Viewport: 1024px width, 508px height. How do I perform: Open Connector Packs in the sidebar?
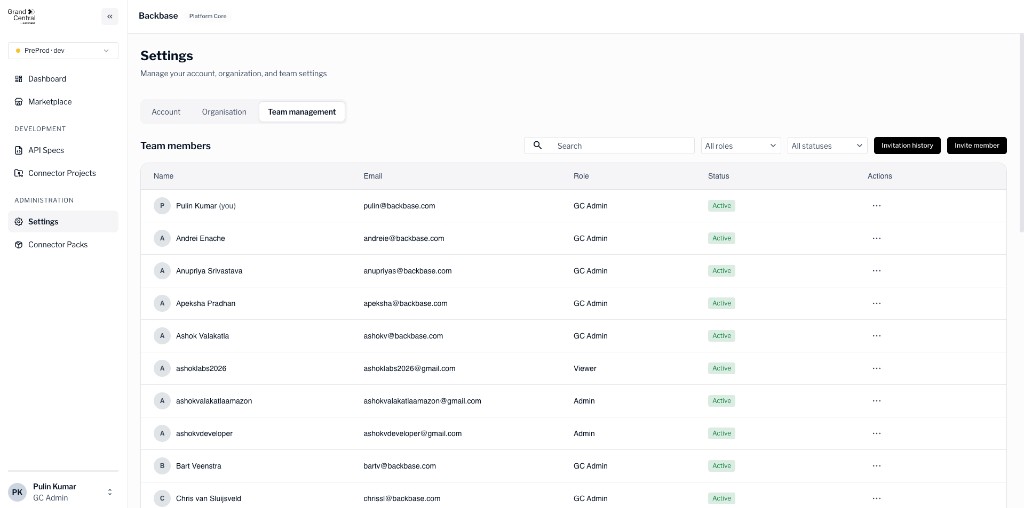click(x=63, y=244)
